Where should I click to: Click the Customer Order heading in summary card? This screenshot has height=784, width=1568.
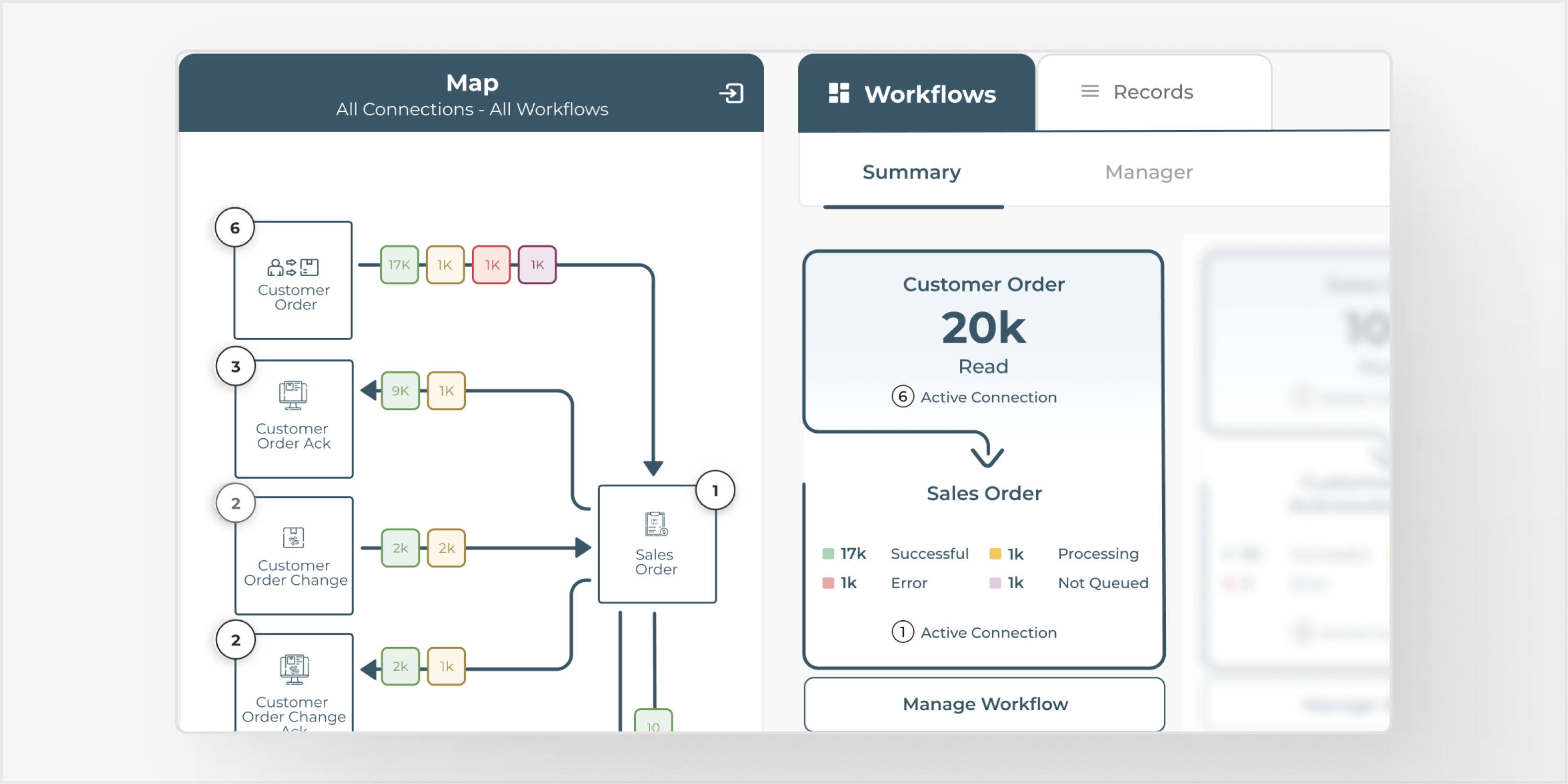984,284
